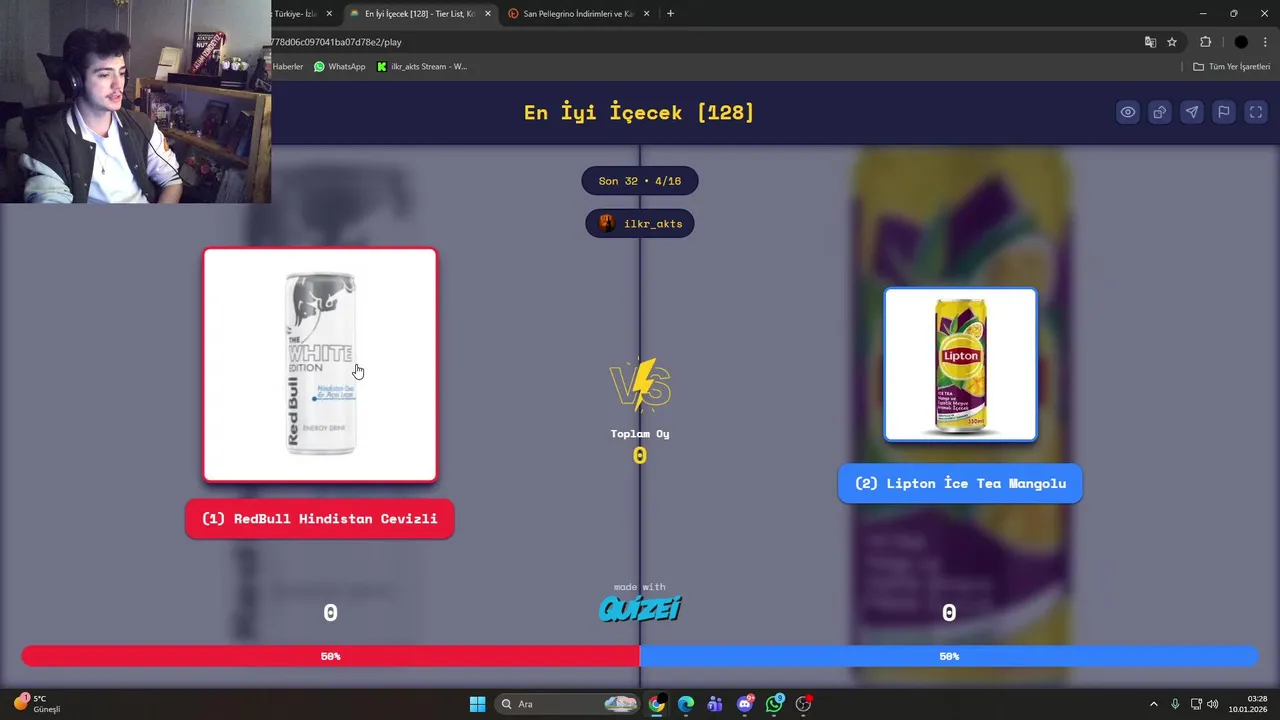Click the microphone icon in system tray
This screenshot has width=1280, height=720.
(x=1175, y=704)
